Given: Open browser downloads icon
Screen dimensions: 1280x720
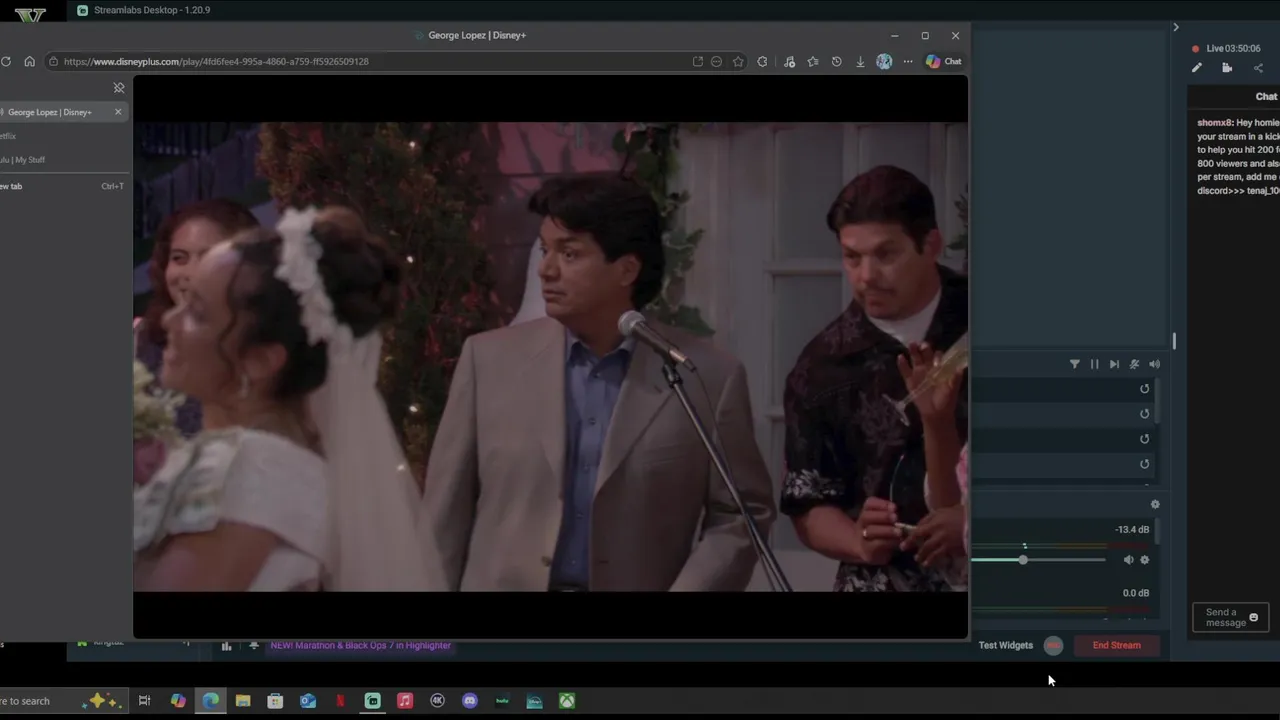Looking at the screenshot, I should (860, 61).
